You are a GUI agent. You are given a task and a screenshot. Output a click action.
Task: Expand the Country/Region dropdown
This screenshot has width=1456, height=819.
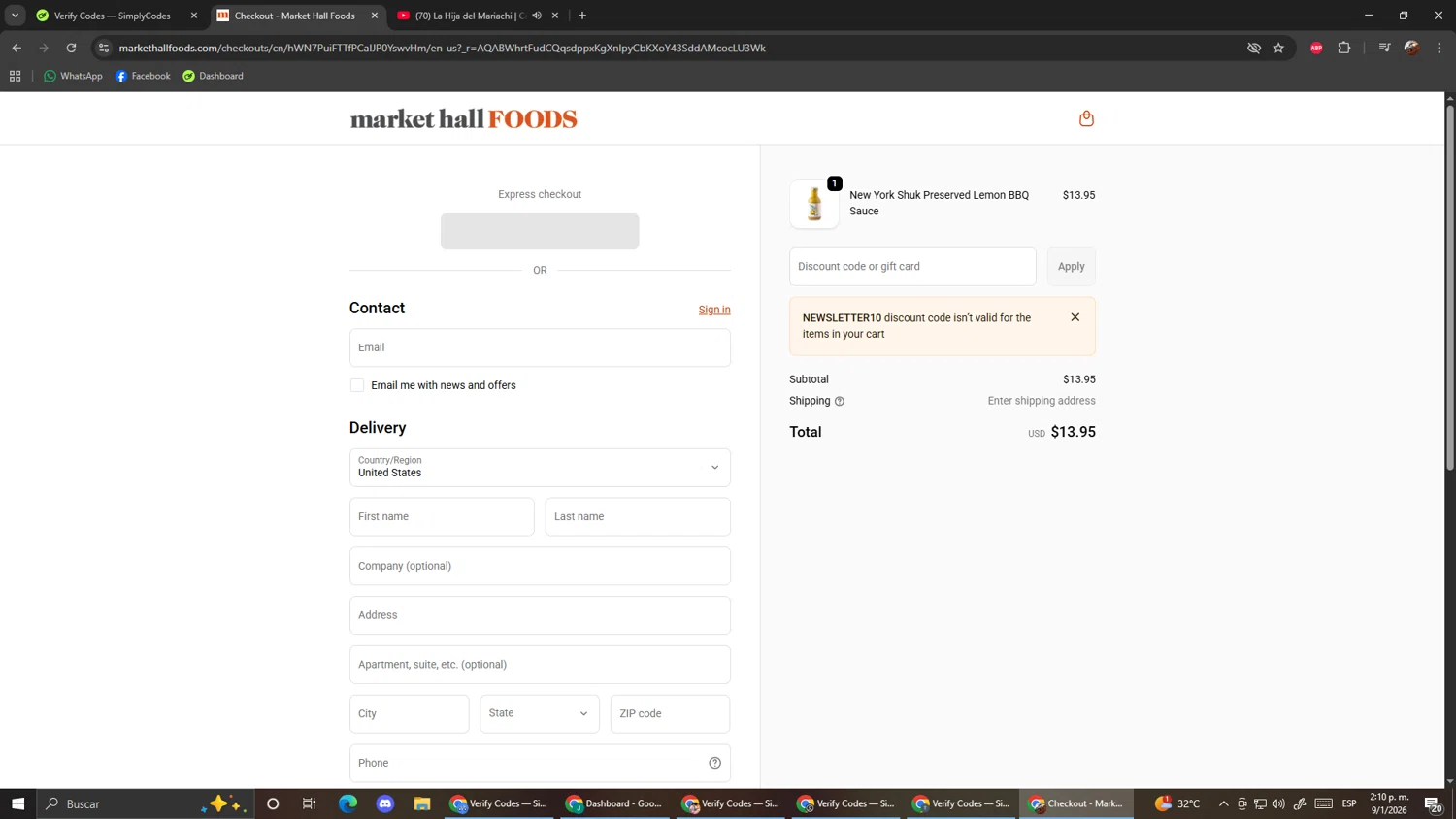tap(540, 468)
